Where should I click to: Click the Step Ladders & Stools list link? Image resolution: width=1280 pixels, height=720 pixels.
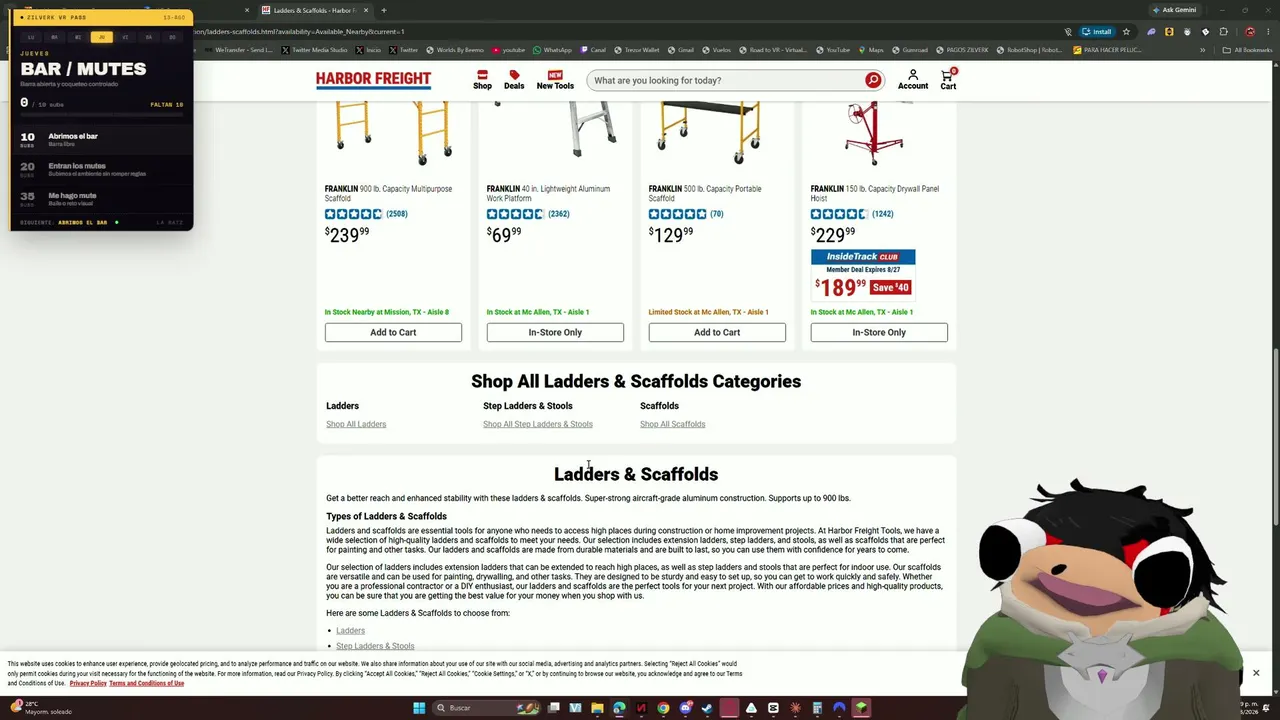point(375,646)
